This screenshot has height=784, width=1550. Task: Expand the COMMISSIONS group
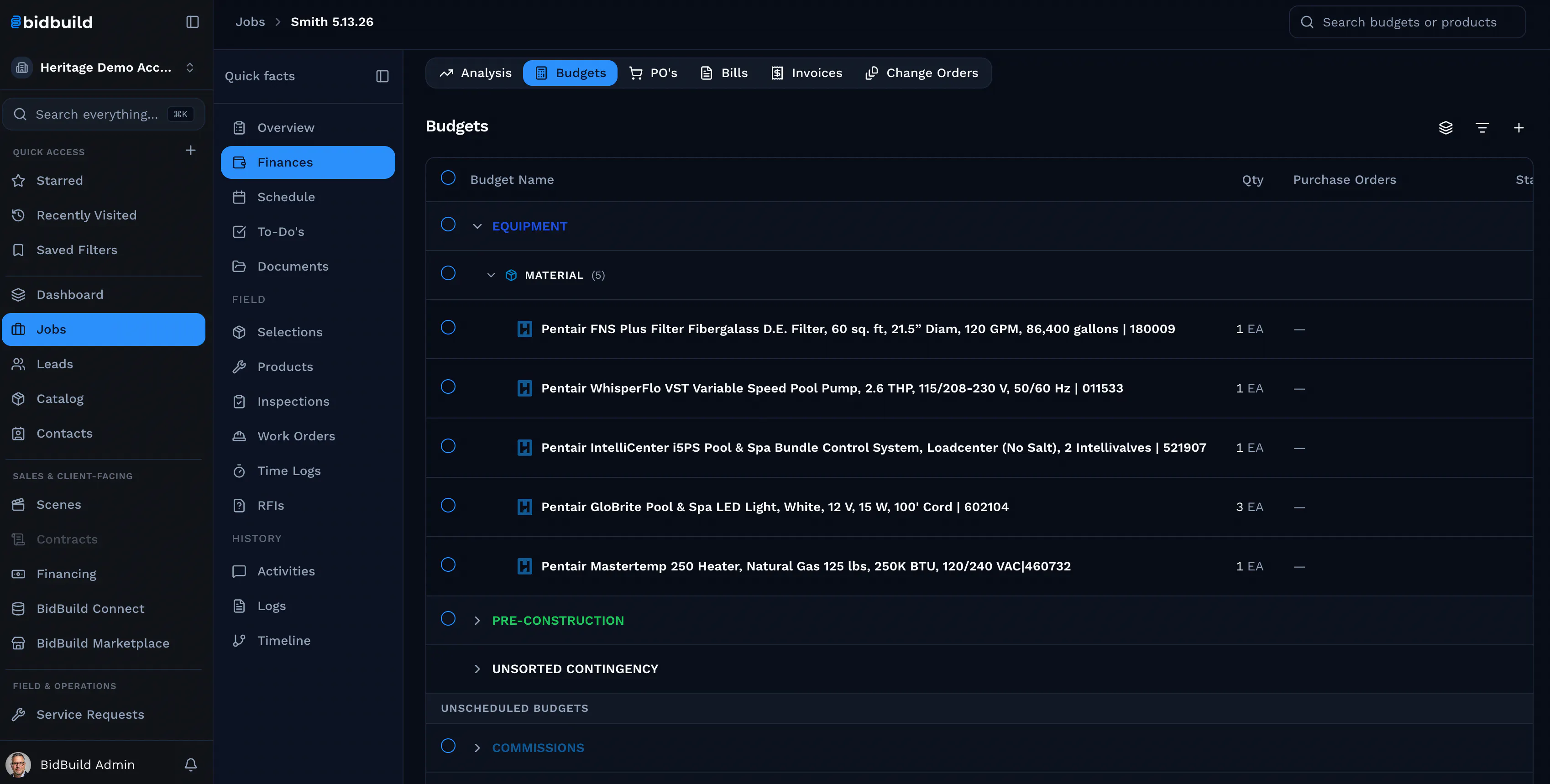(477, 748)
